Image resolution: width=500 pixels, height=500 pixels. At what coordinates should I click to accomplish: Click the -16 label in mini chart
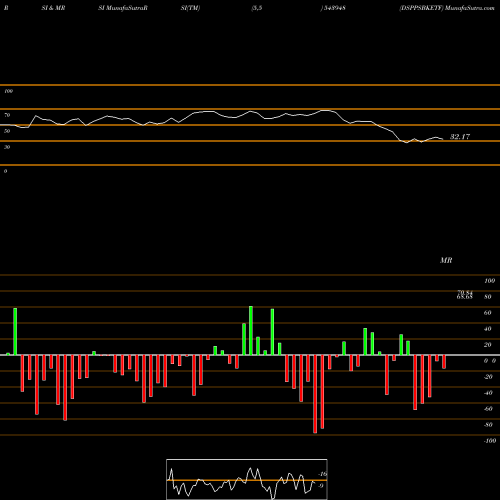click(x=323, y=474)
